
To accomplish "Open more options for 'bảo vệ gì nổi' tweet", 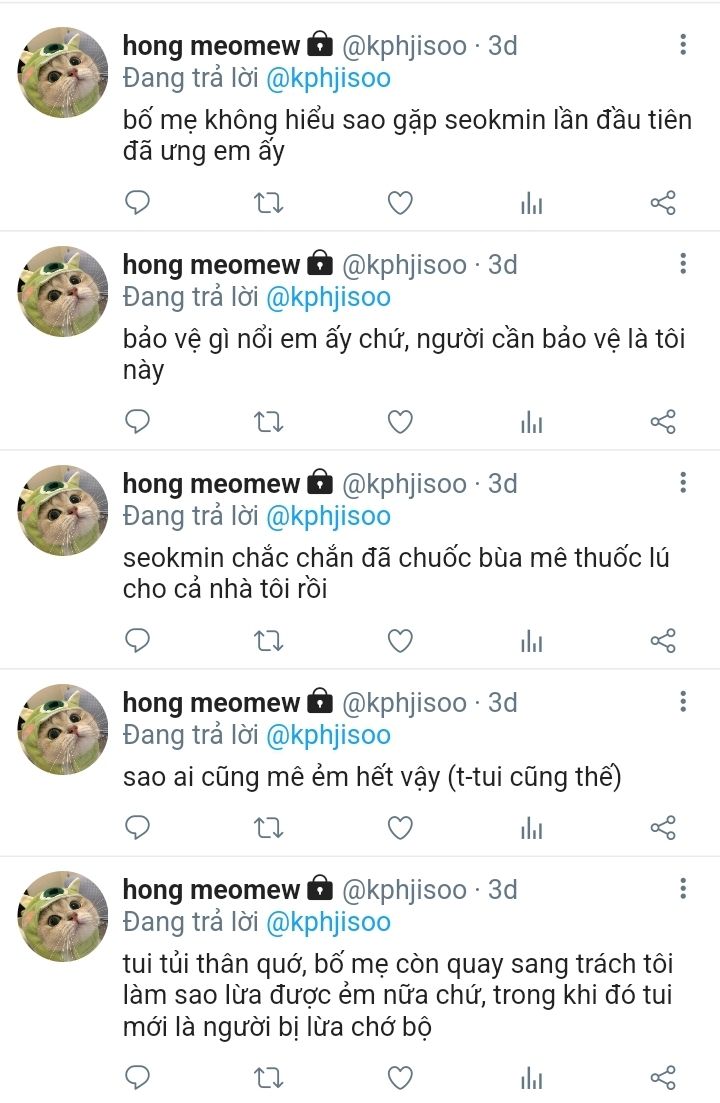I will point(683,264).
